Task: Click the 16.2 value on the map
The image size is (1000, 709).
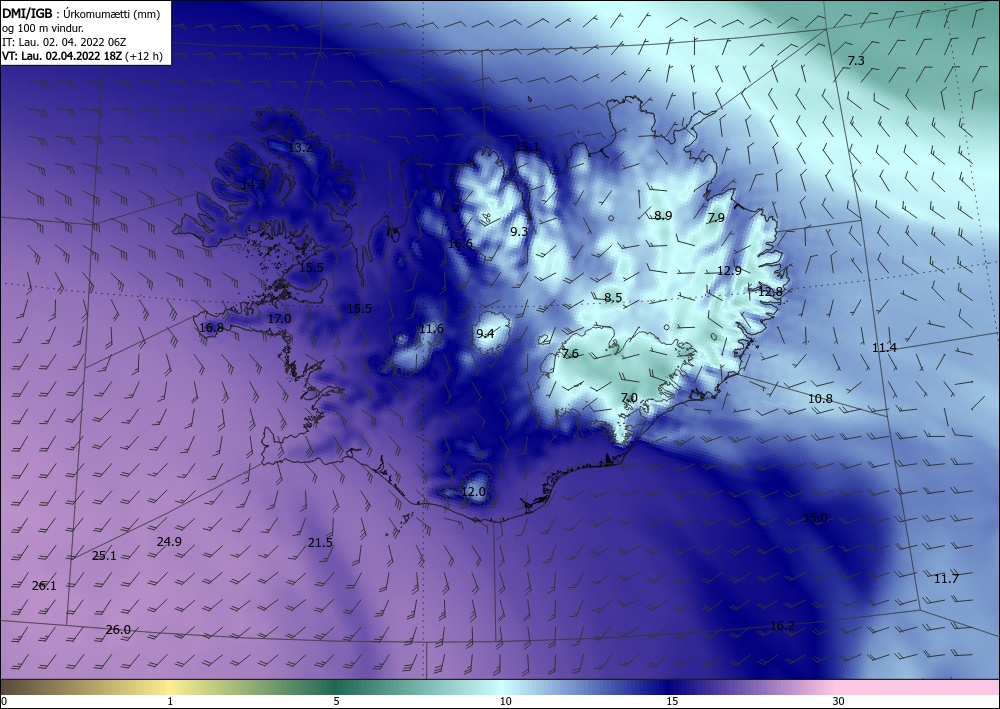Action: pyautogui.click(x=782, y=625)
